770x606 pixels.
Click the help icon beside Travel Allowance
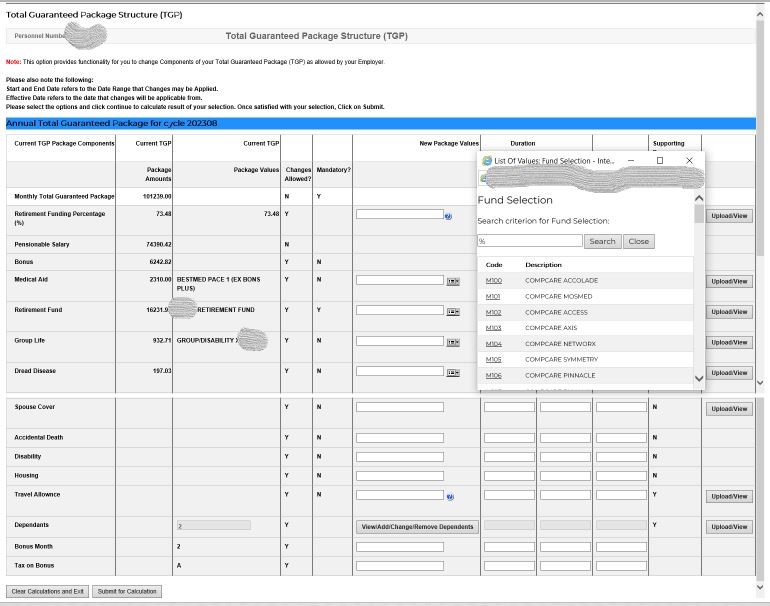(451, 496)
